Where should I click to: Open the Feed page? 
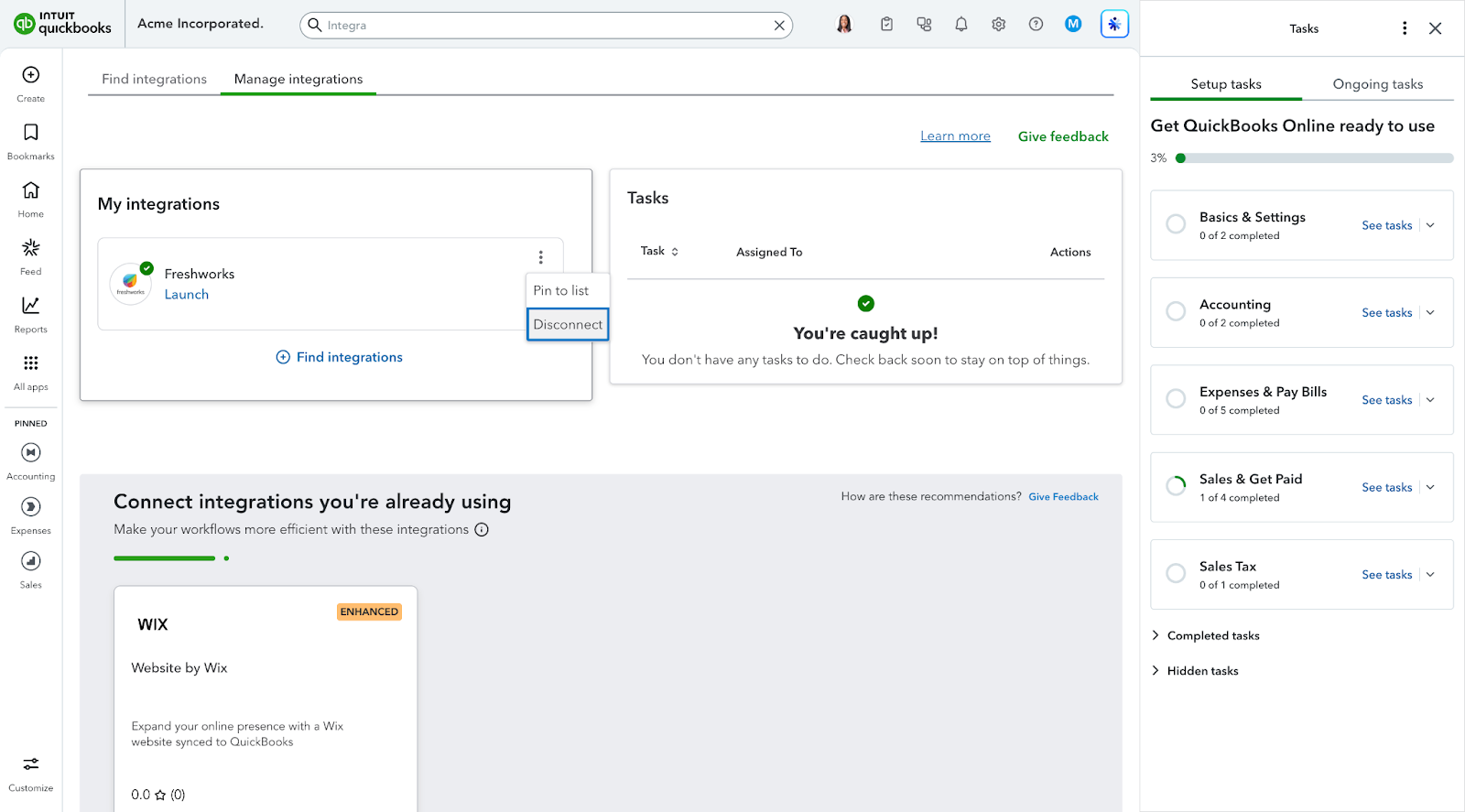coord(30,256)
